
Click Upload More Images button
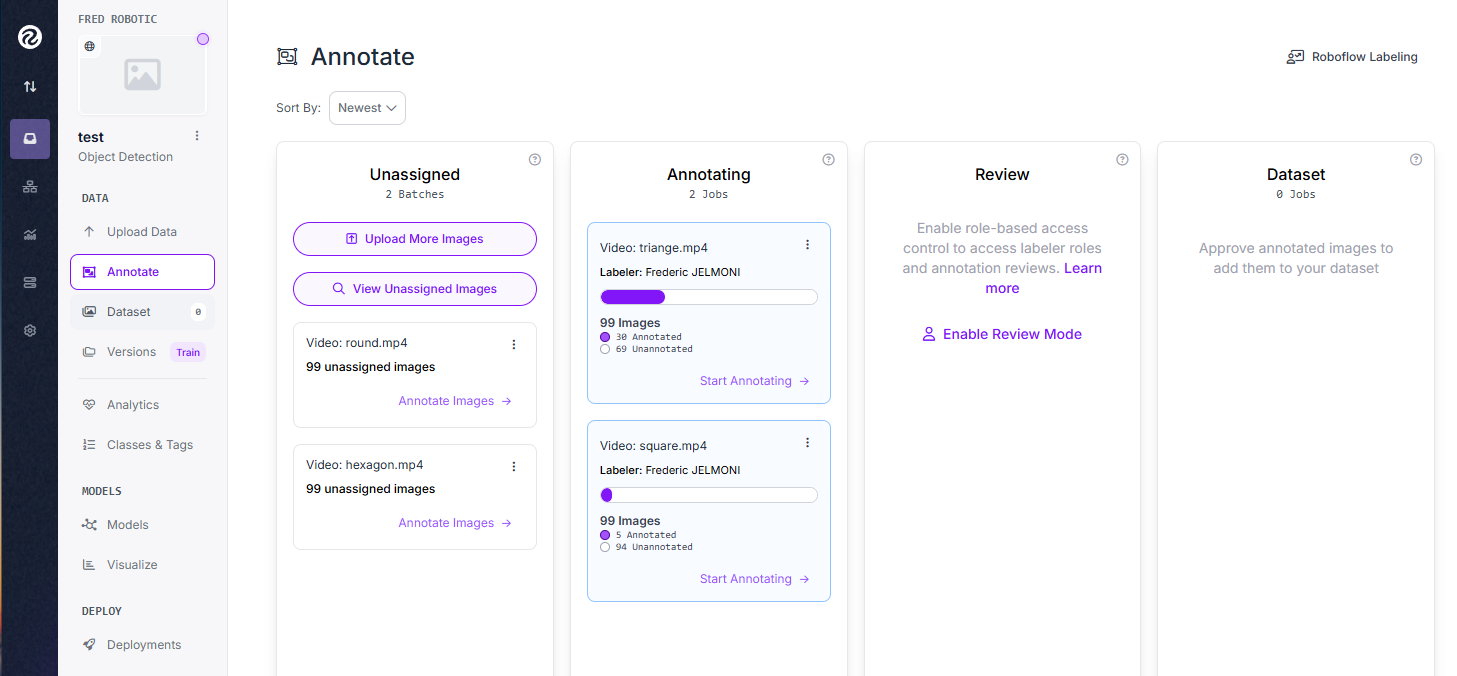pos(415,239)
